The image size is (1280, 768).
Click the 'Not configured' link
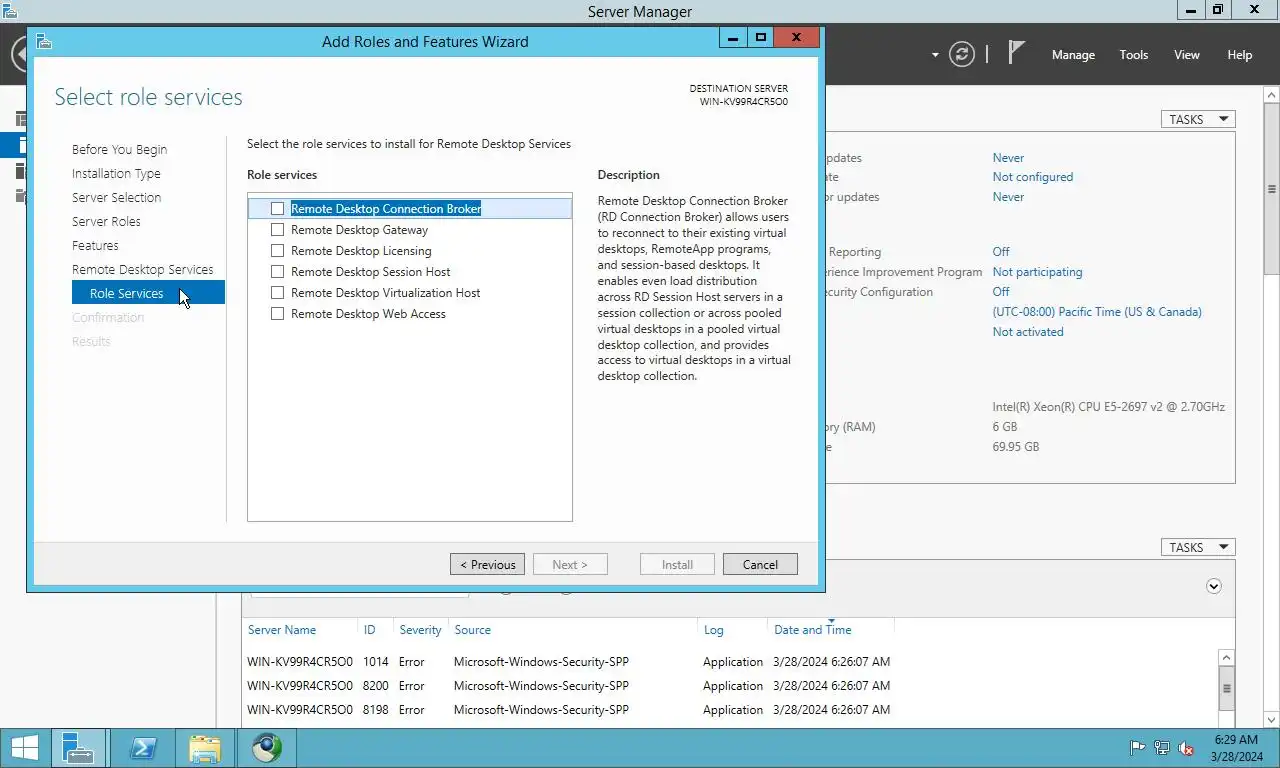pyautogui.click(x=1032, y=177)
